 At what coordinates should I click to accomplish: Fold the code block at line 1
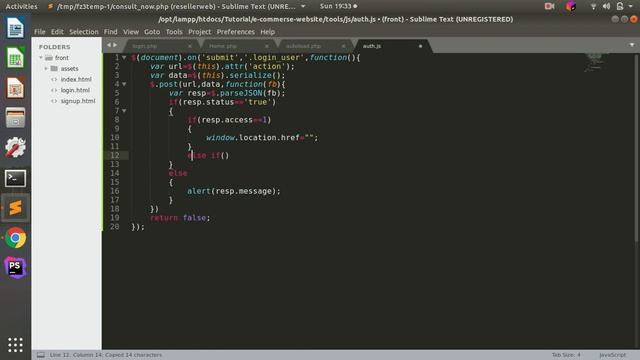point(124,58)
